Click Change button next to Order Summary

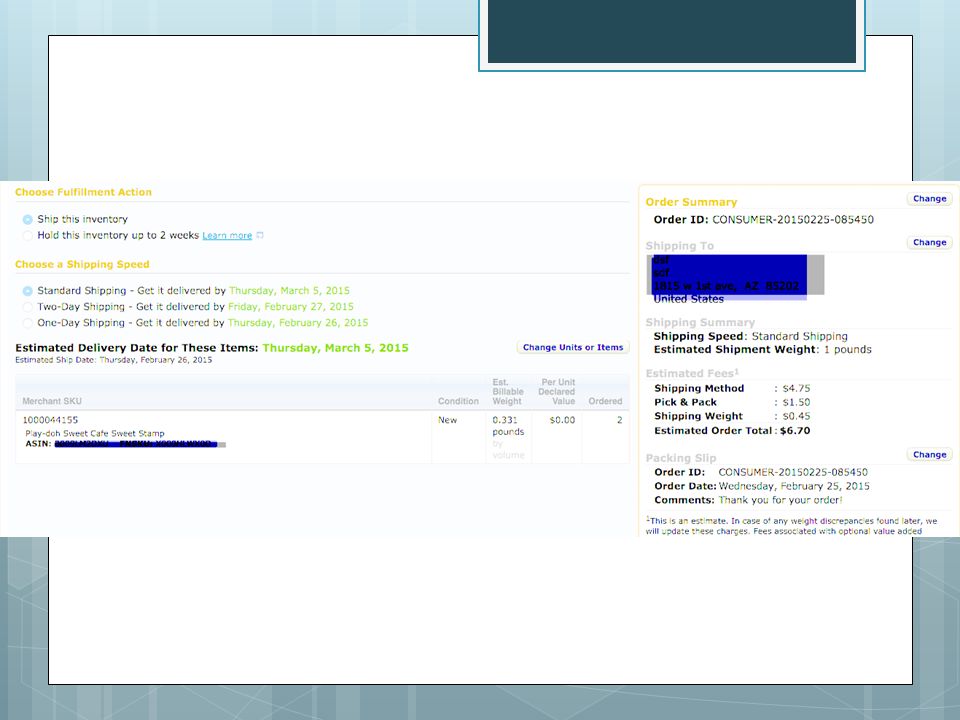click(929, 198)
